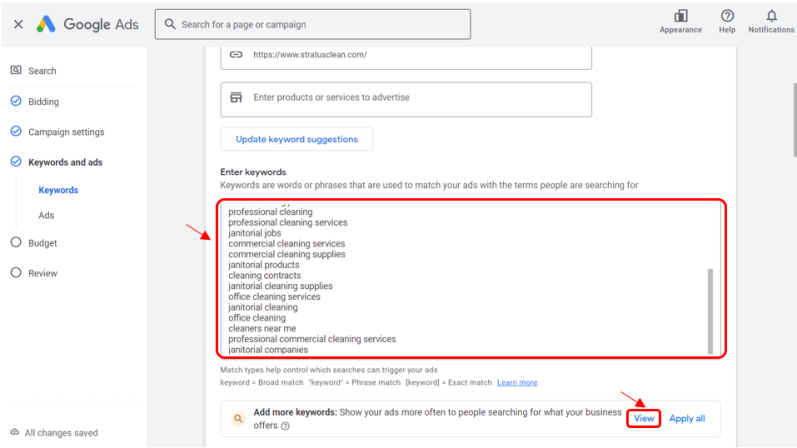Open the Notifications bell
Image resolution: width=797 pixels, height=448 pixels.
coord(771,16)
